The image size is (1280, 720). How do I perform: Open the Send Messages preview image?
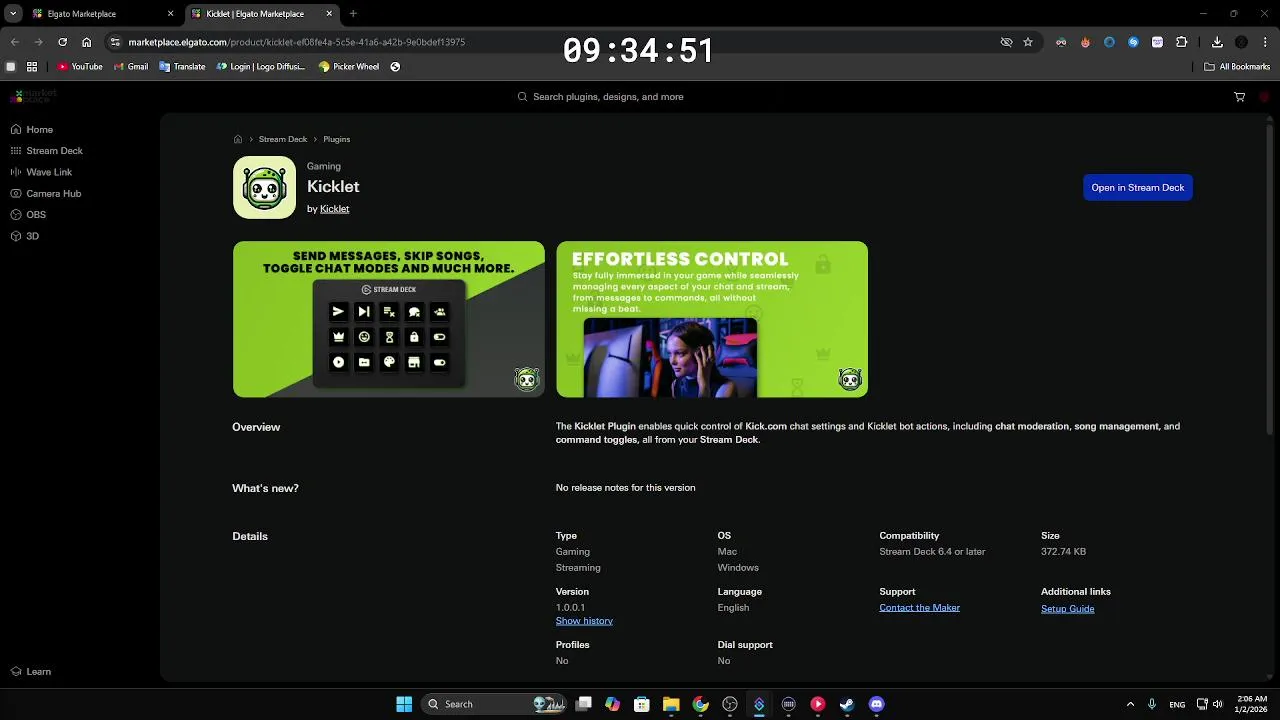[x=389, y=319]
